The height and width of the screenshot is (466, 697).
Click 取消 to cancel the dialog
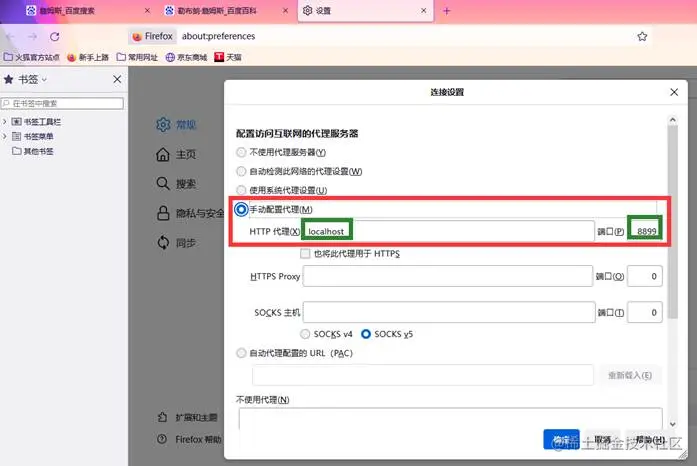(602, 440)
